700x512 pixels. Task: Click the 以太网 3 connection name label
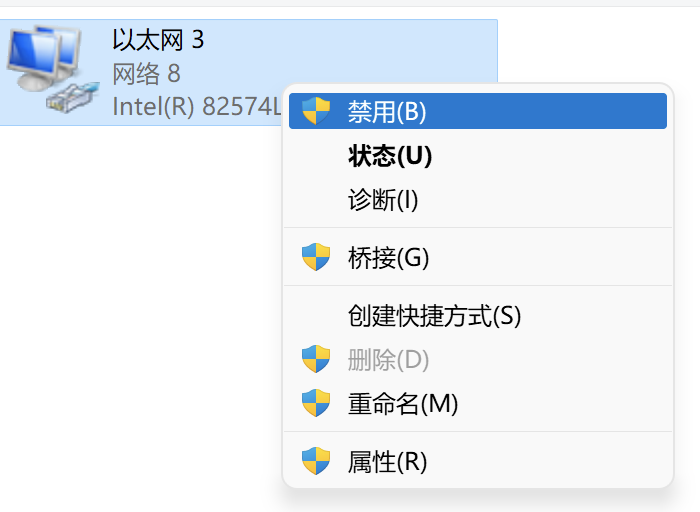158,40
